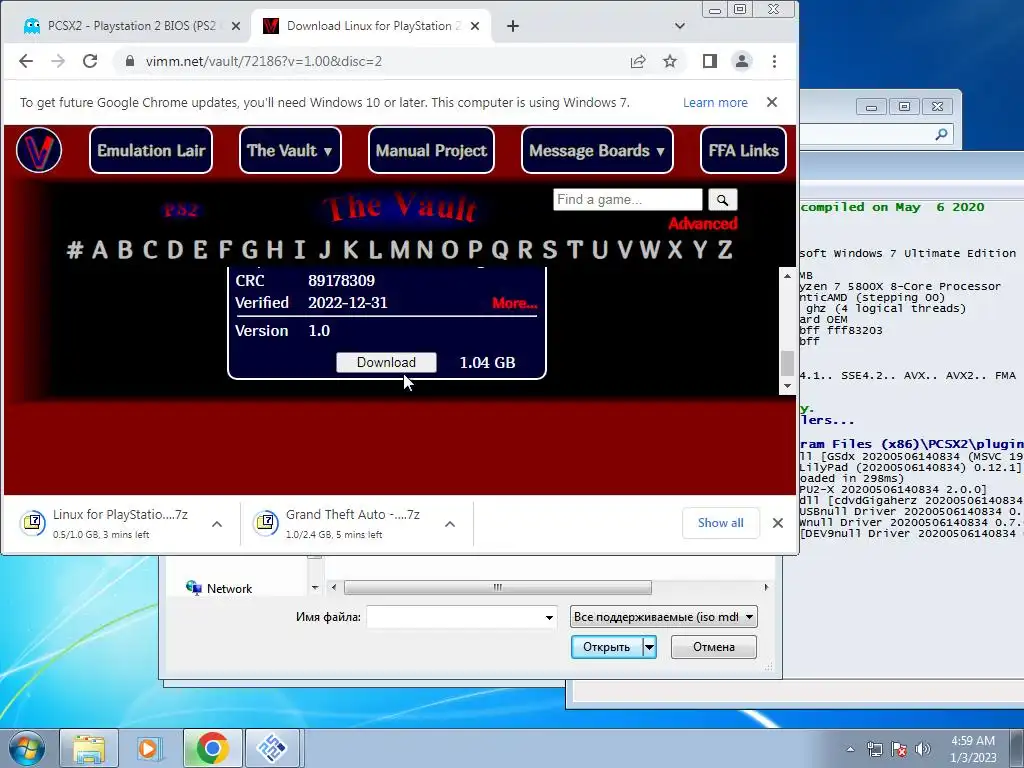This screenshot has height=768, width=1024.
Task: Browse games starting with A
Action: tap(100, 249)
